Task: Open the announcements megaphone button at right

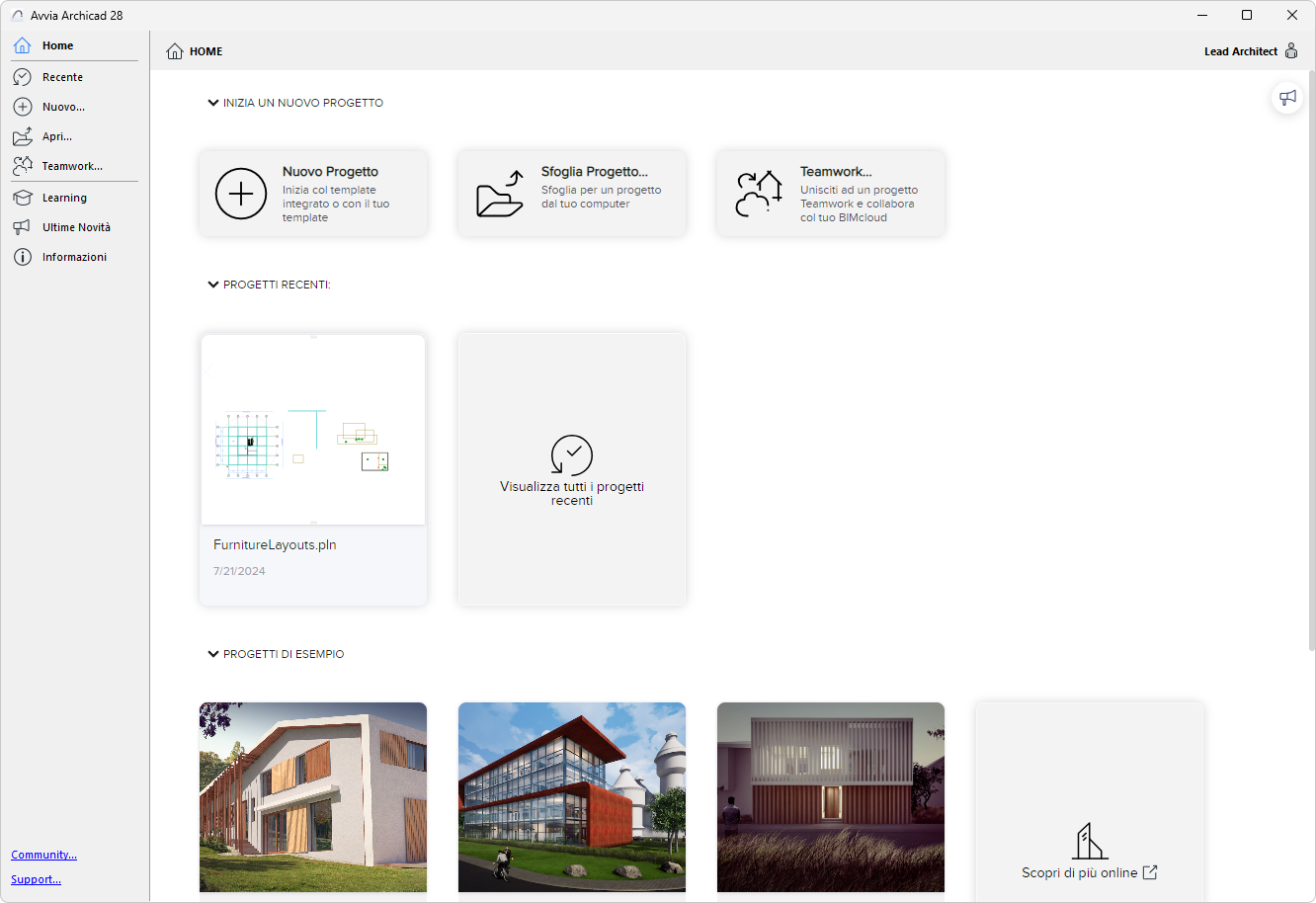Action: 1287,97
